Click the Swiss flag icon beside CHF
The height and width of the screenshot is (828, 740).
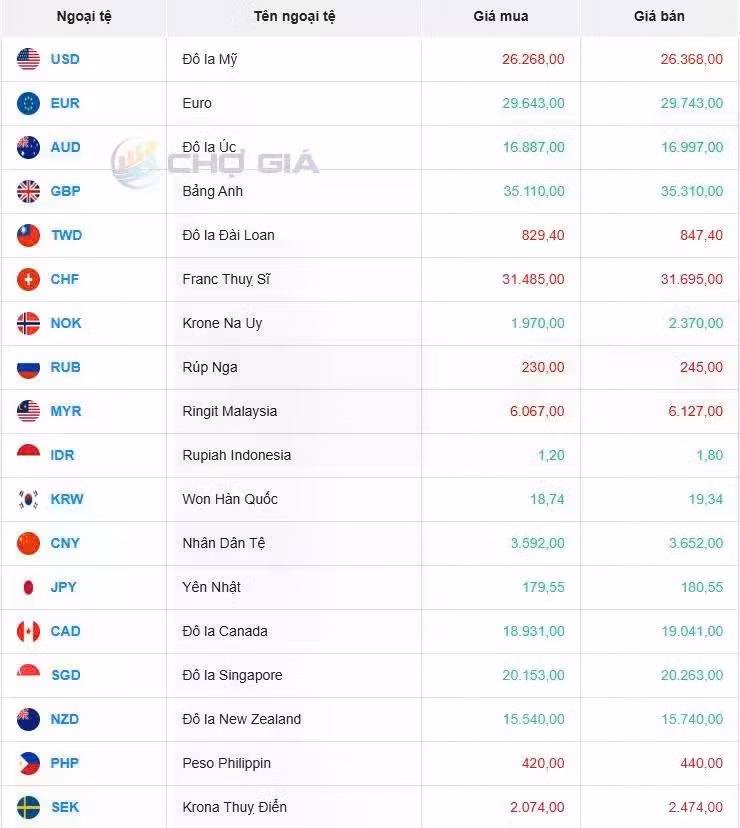pyautogui.click(x=29, y=279)
